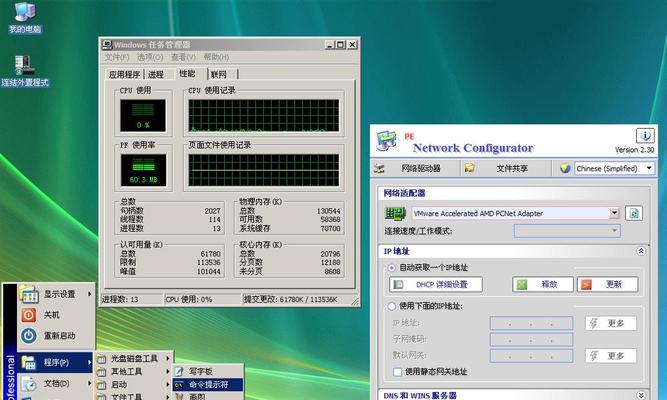The image size is (667, 400).
Task: Open the 选项(O) menu in Task Manager
Action: [x=150, y=57]
